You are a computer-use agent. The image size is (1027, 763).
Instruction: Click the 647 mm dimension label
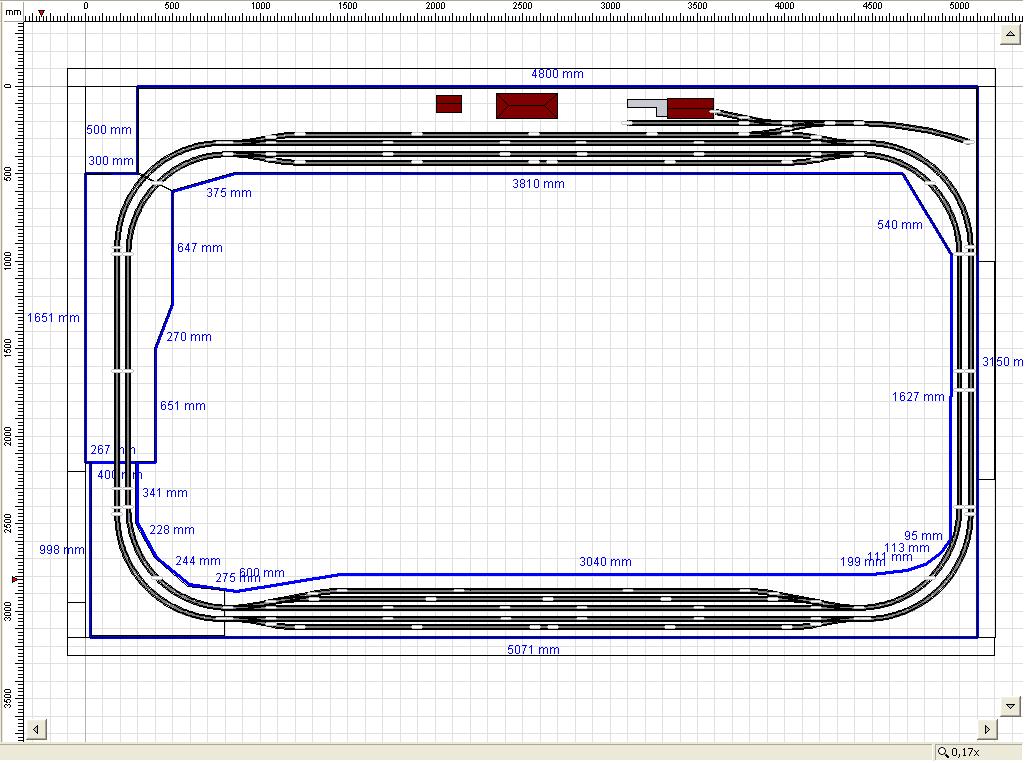200,248
